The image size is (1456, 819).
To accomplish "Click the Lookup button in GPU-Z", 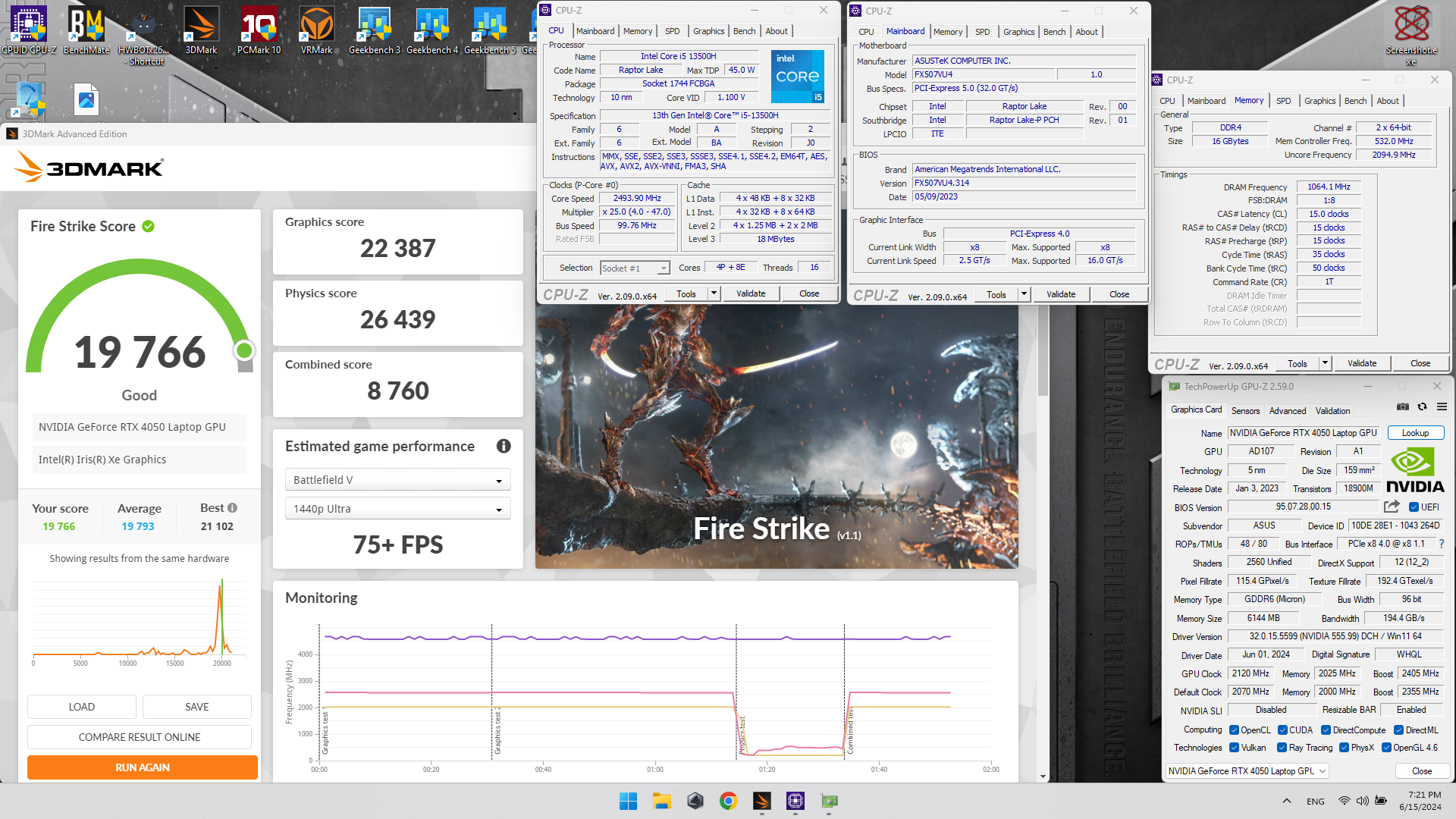I will point(1415,433).
